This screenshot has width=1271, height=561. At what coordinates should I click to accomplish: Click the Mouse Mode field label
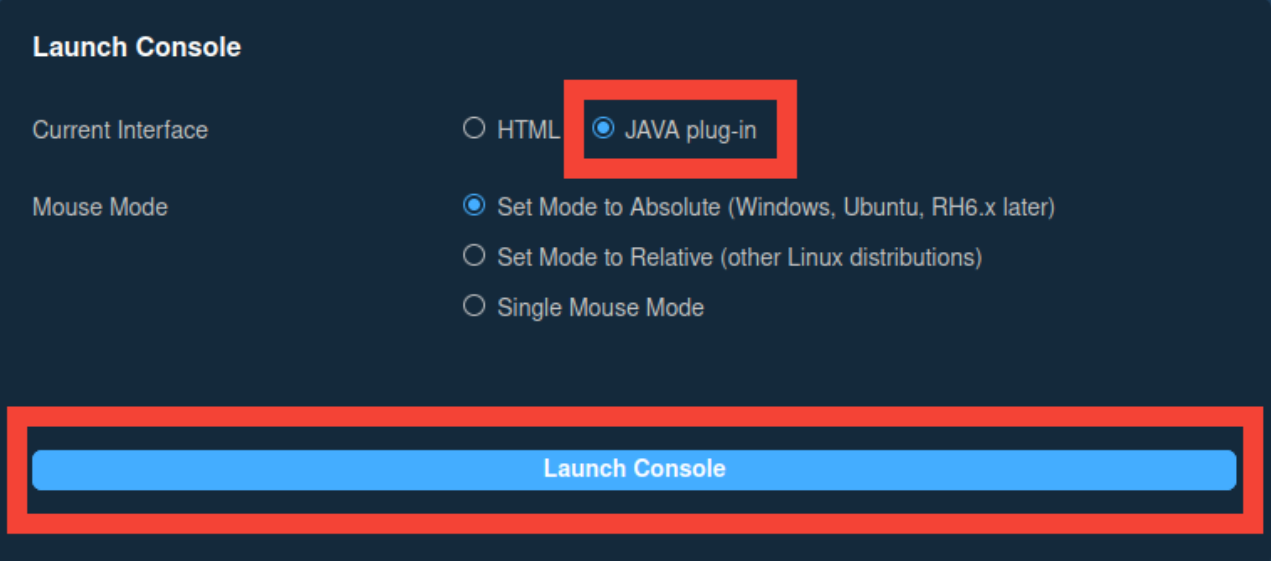[100, 208]
